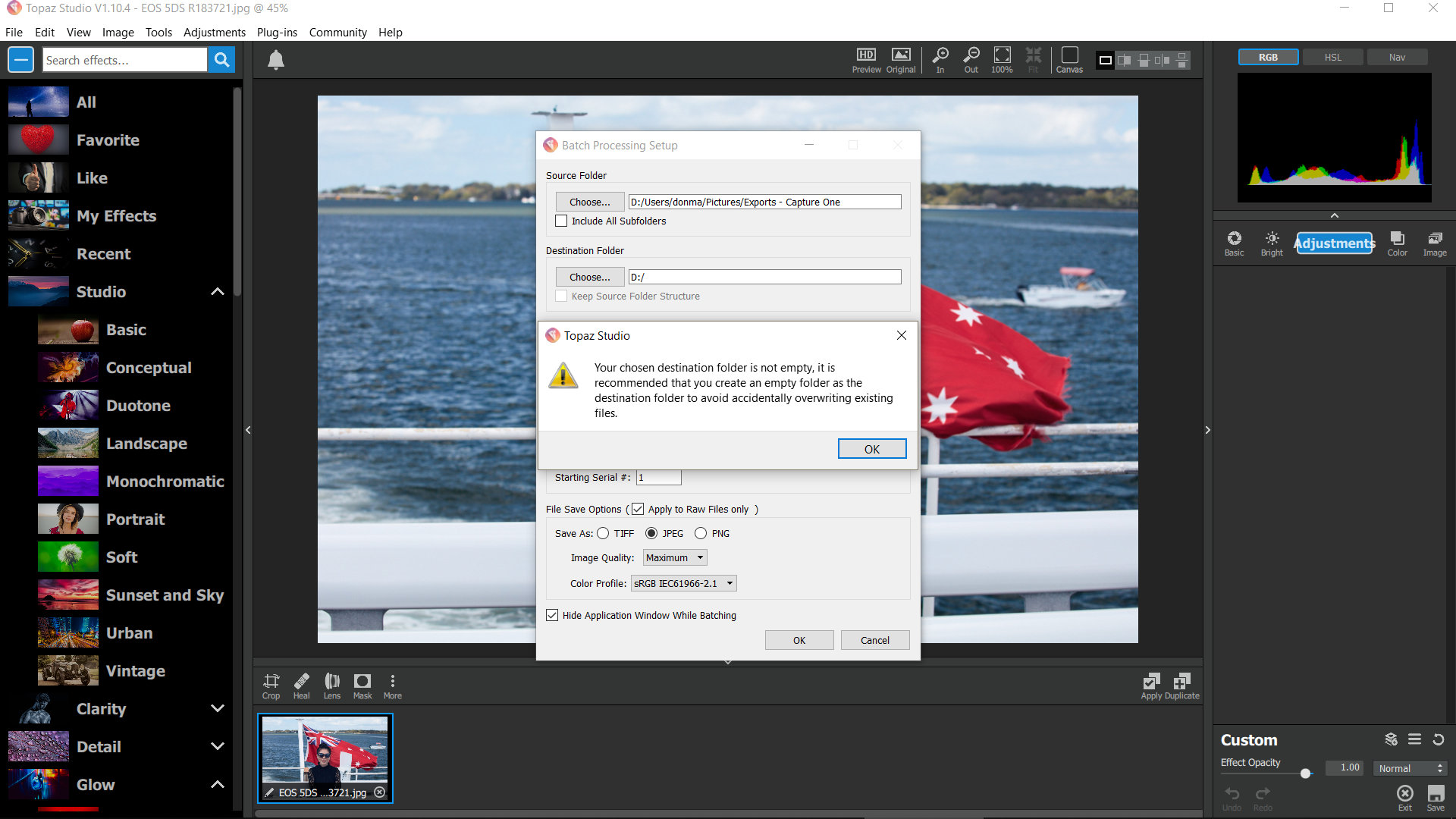Open Image Quality Maximum dropdown
1456x819 pixels.
tap(675, 557)
